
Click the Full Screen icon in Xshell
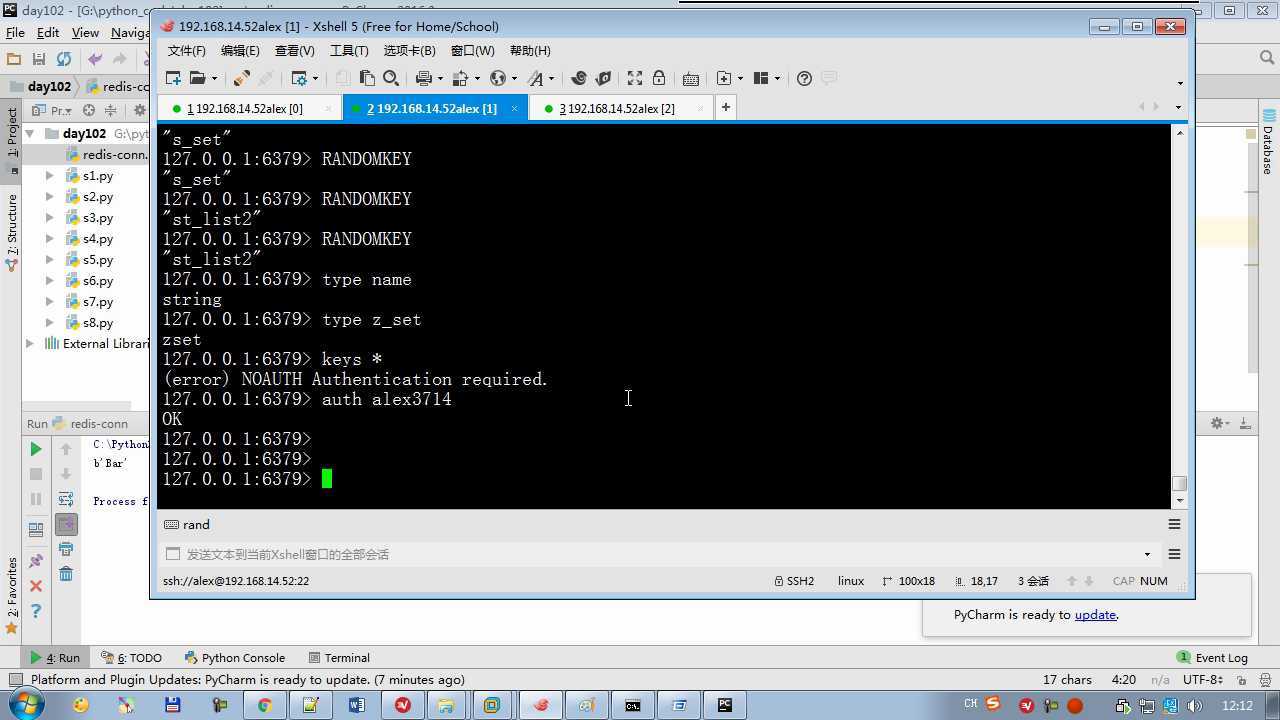(634, 78)
